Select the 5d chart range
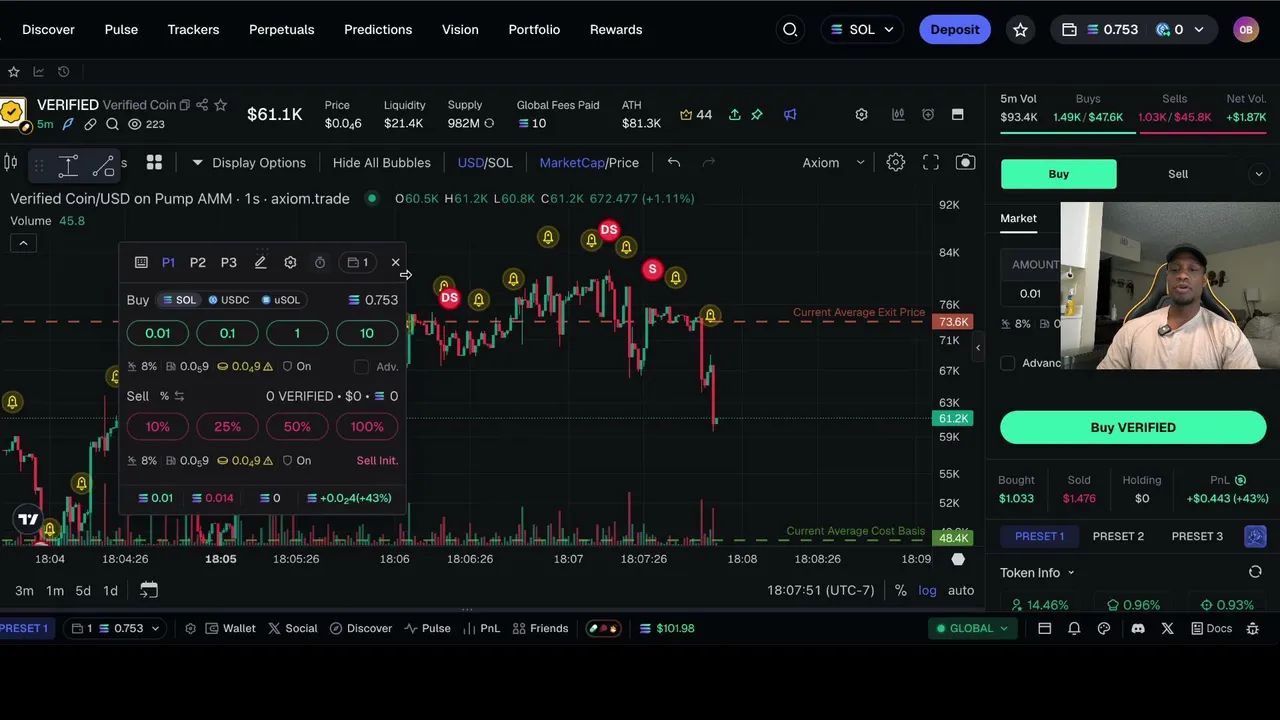The image size is (1280, 720). 83,590
